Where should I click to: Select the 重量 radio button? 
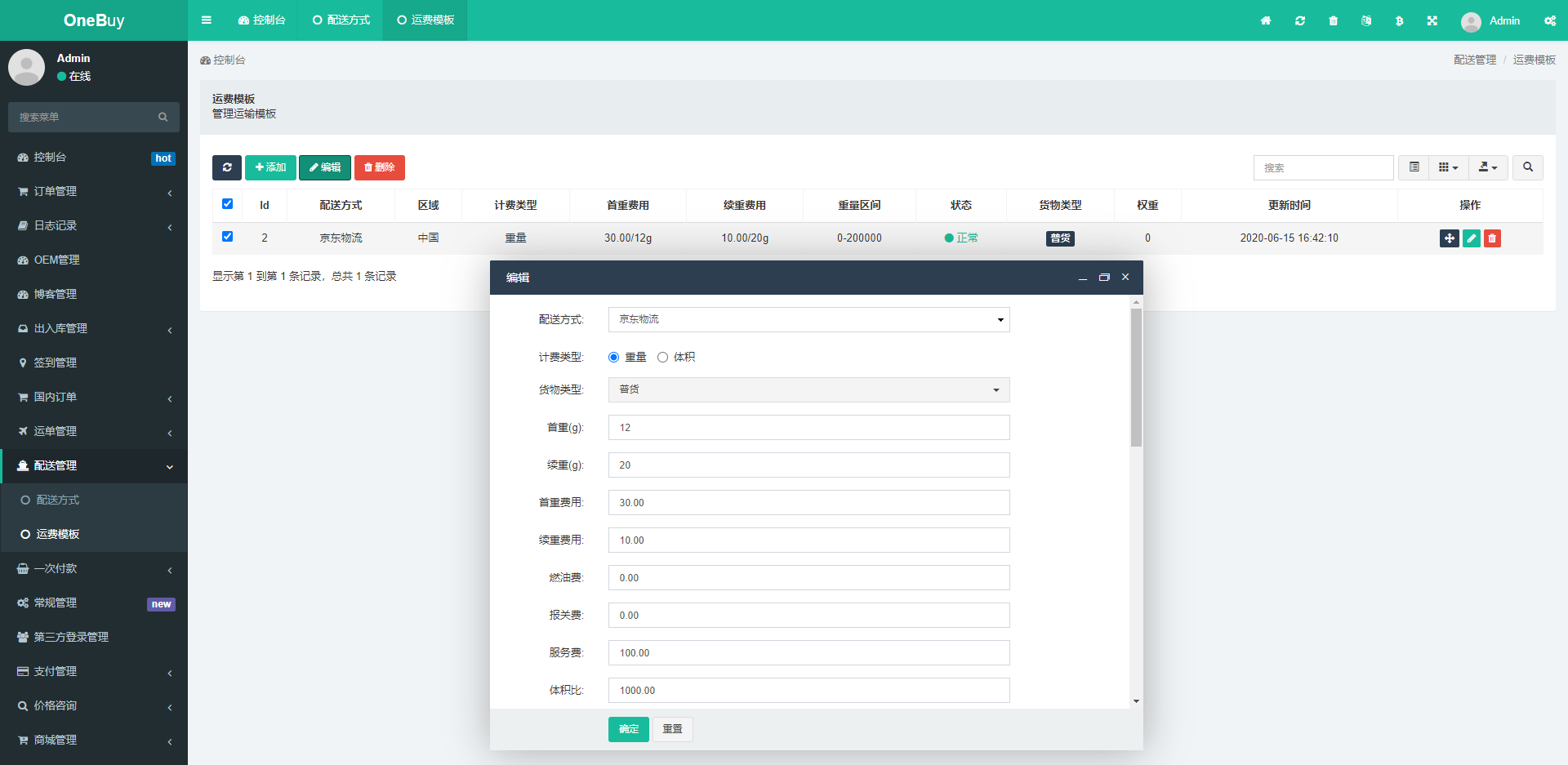click(x=614, y=358)
